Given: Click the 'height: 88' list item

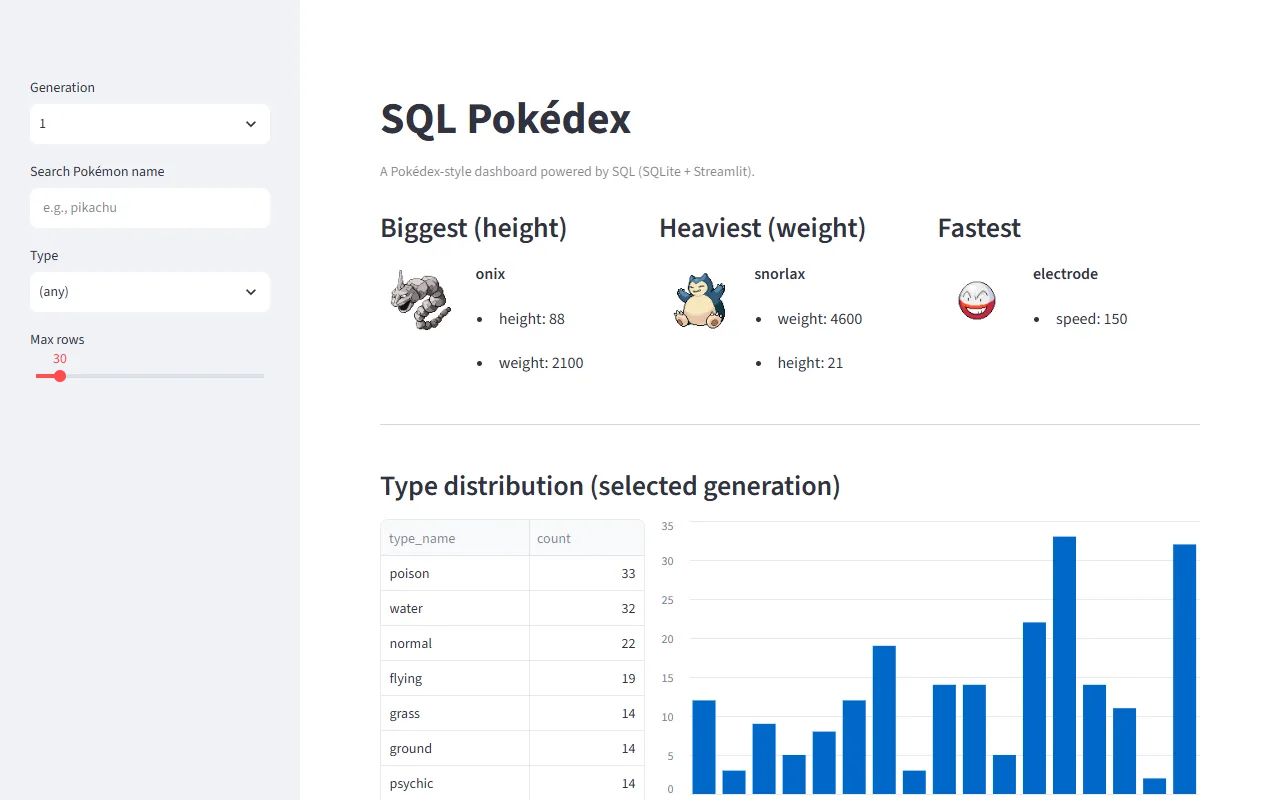Looking at the screenshot, I should 532,319.
